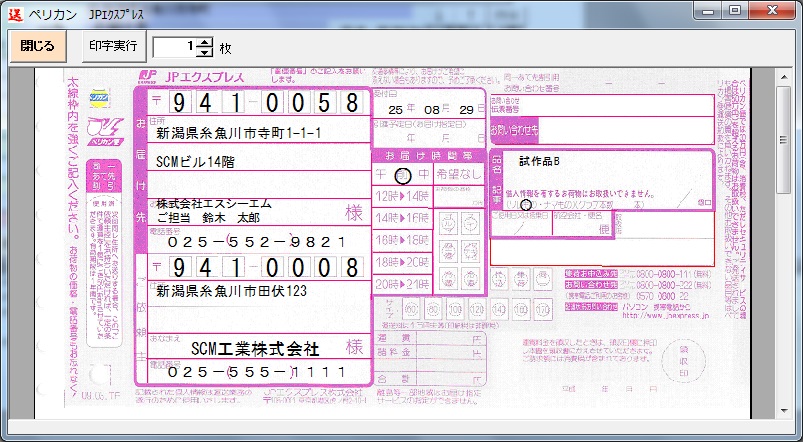Minimize the ペリカン window

click(709, 10)
